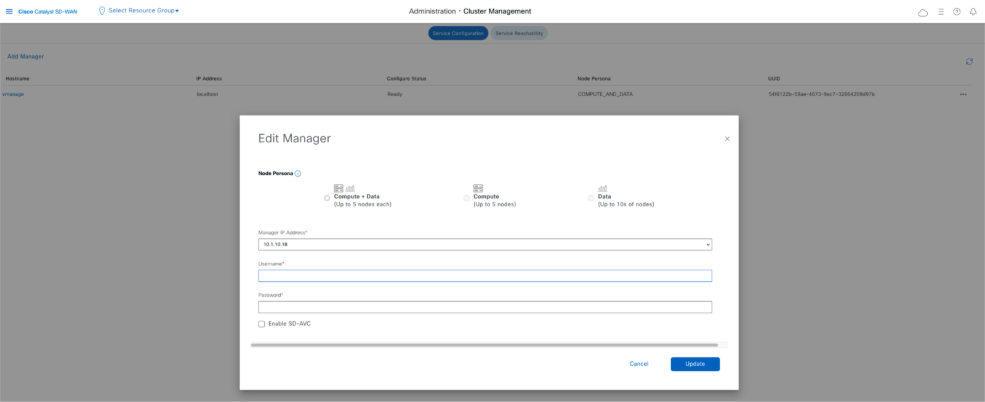Open the notifications bell icon

(x=973, y=12)
